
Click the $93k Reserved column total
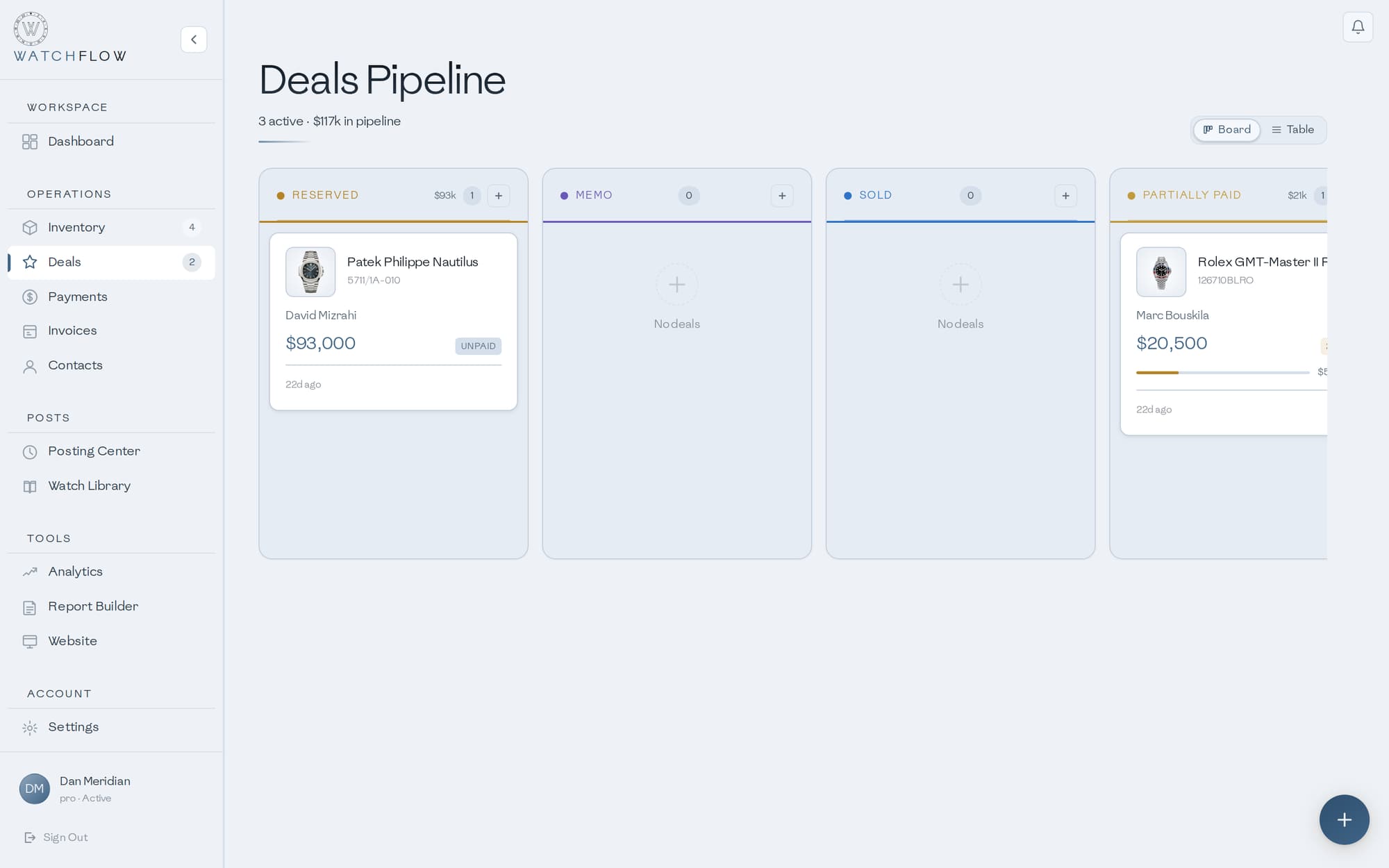(x=444, y=196)
